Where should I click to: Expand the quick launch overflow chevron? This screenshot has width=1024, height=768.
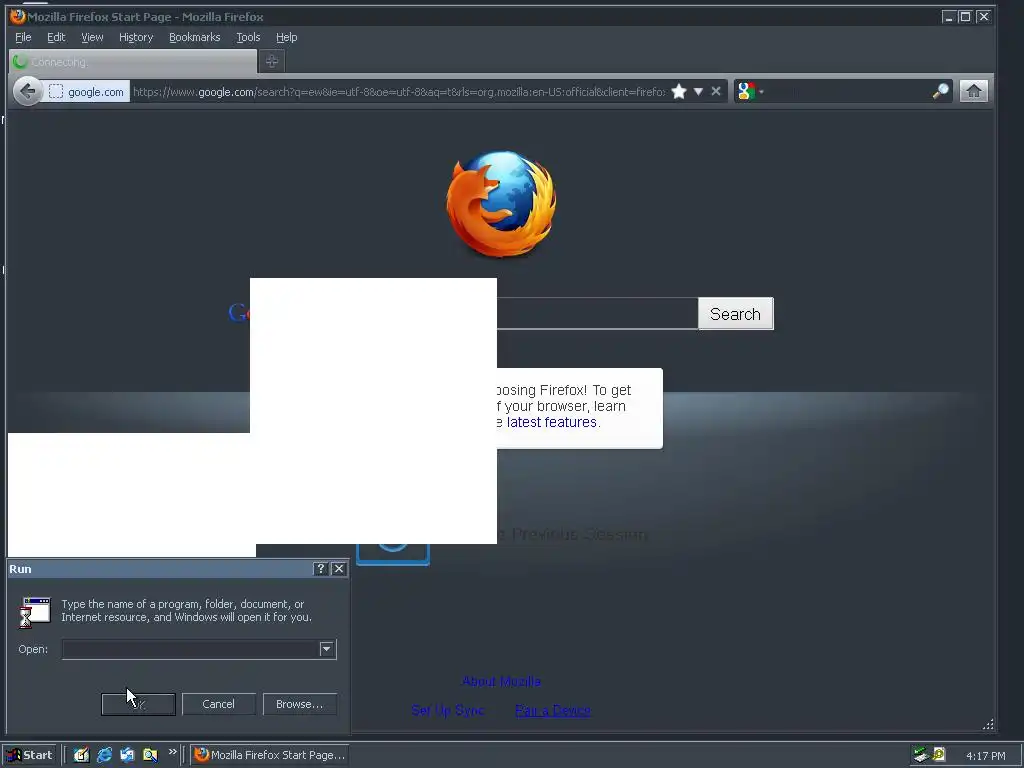point(172,752)
